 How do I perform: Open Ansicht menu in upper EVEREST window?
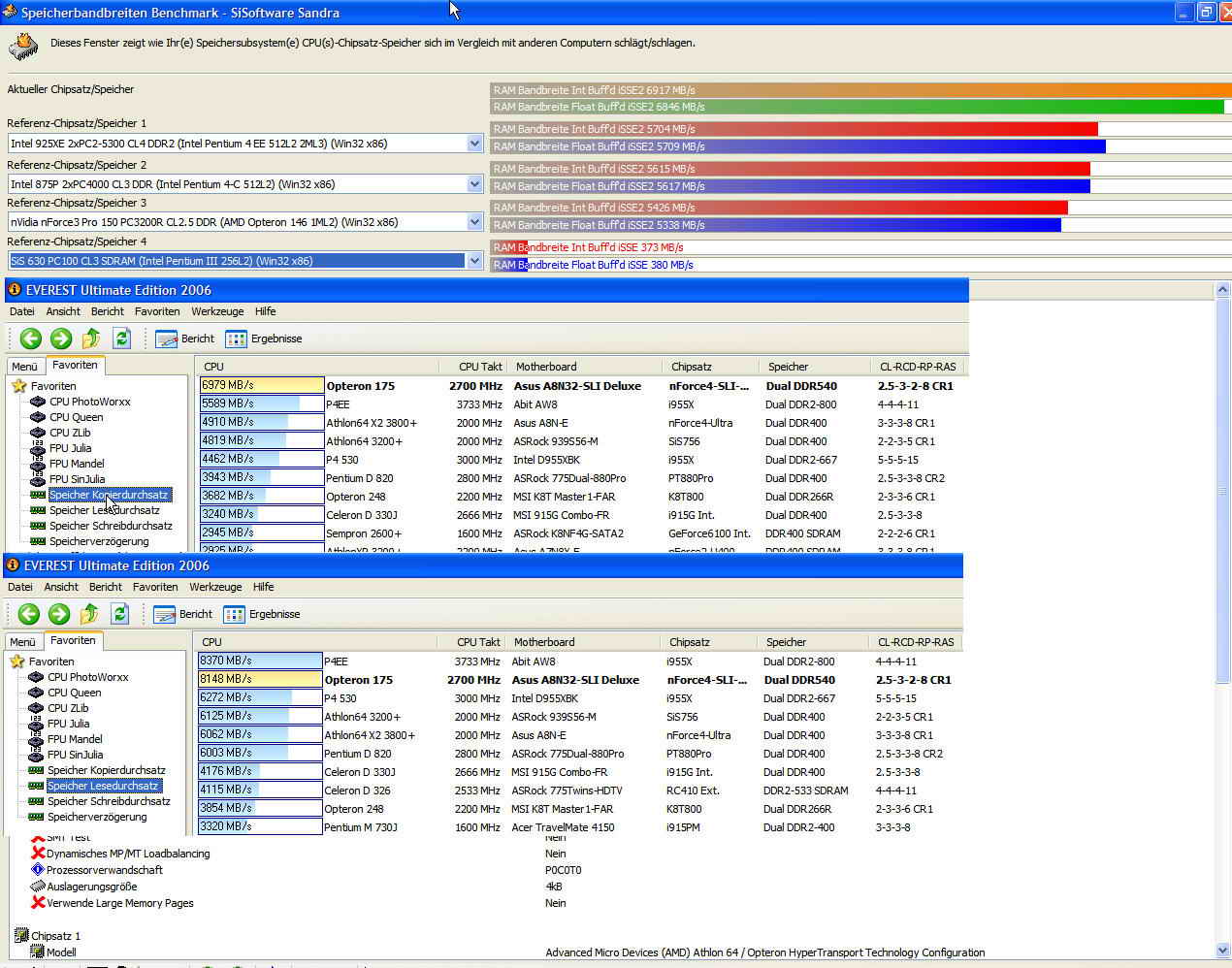pyautogui.click(x=63, y=311)
